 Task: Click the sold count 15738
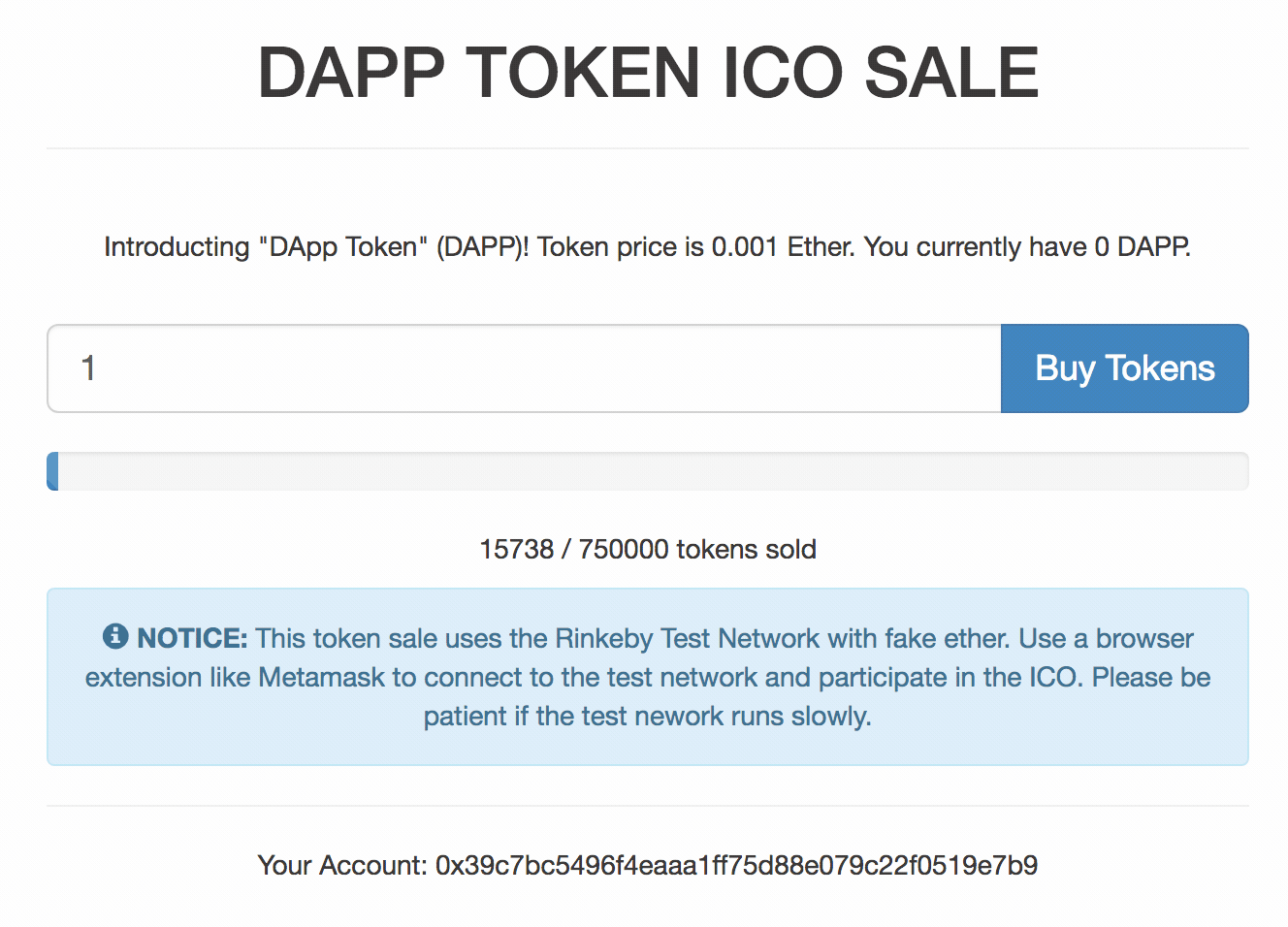516,550
